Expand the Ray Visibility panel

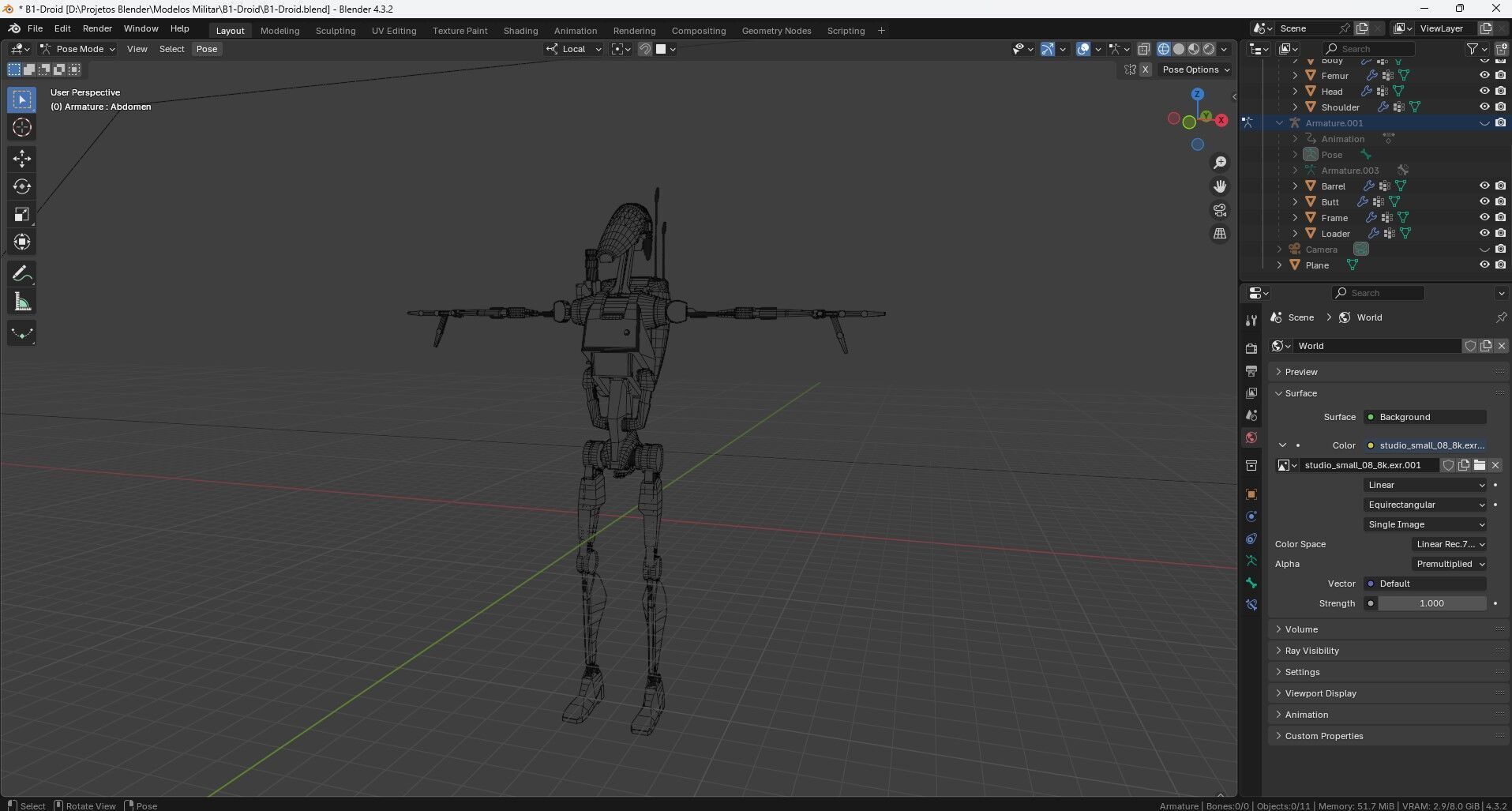tap(1390, 651)
